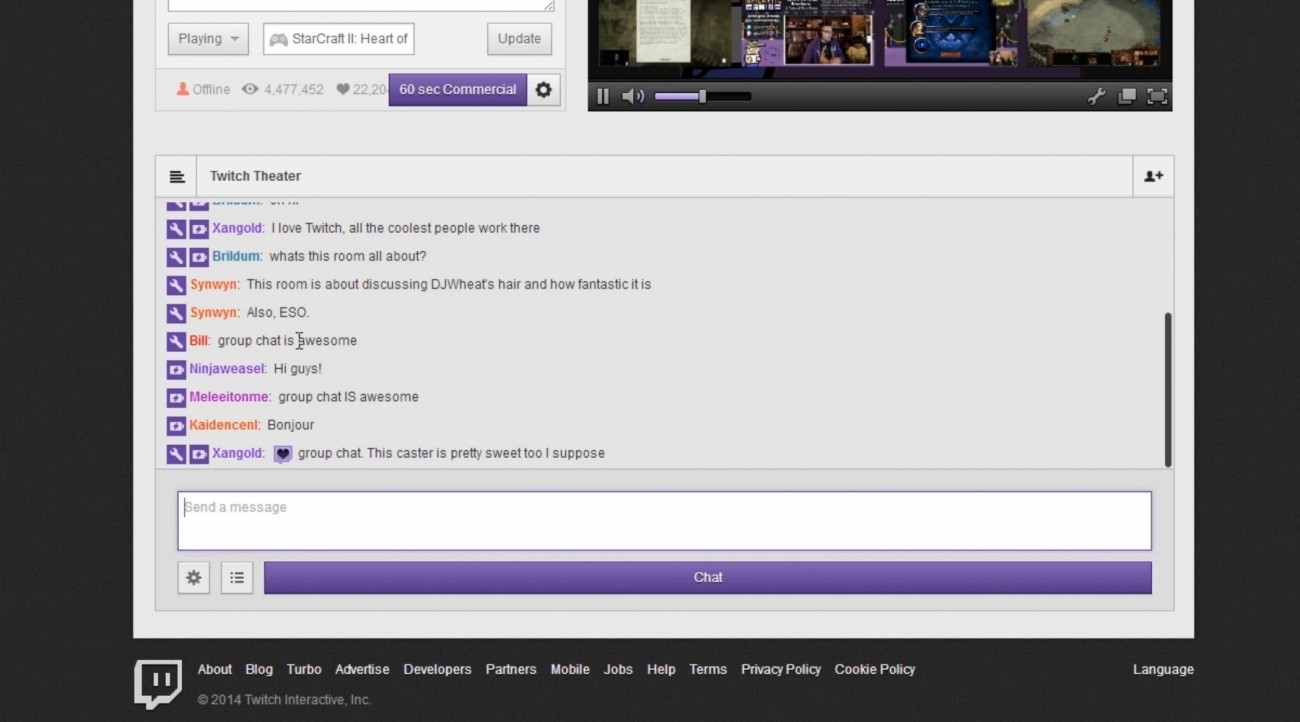Screen dimensions: 1300x722
Task: Click Meleeitonme's username
Action: click(229, 397)
